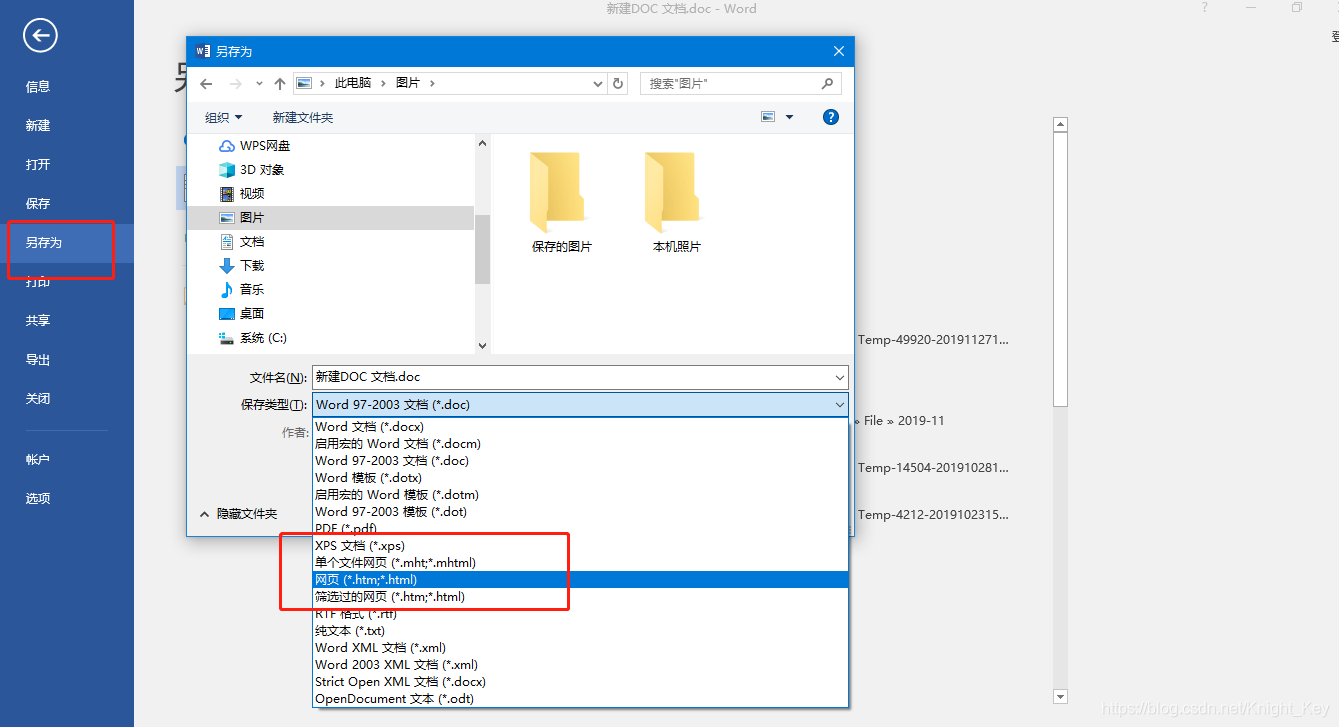Viewport: 1339px width, 727px height.
Task: Open the 组织 dropdown menu
Action: [x=223, y=118]
